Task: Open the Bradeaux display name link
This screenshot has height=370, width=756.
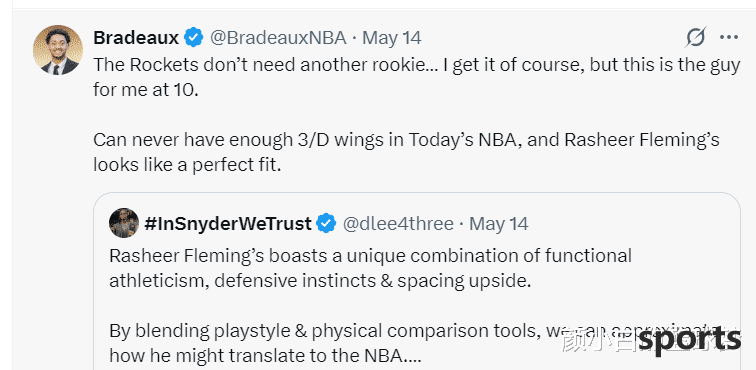Action: (136, 38)
